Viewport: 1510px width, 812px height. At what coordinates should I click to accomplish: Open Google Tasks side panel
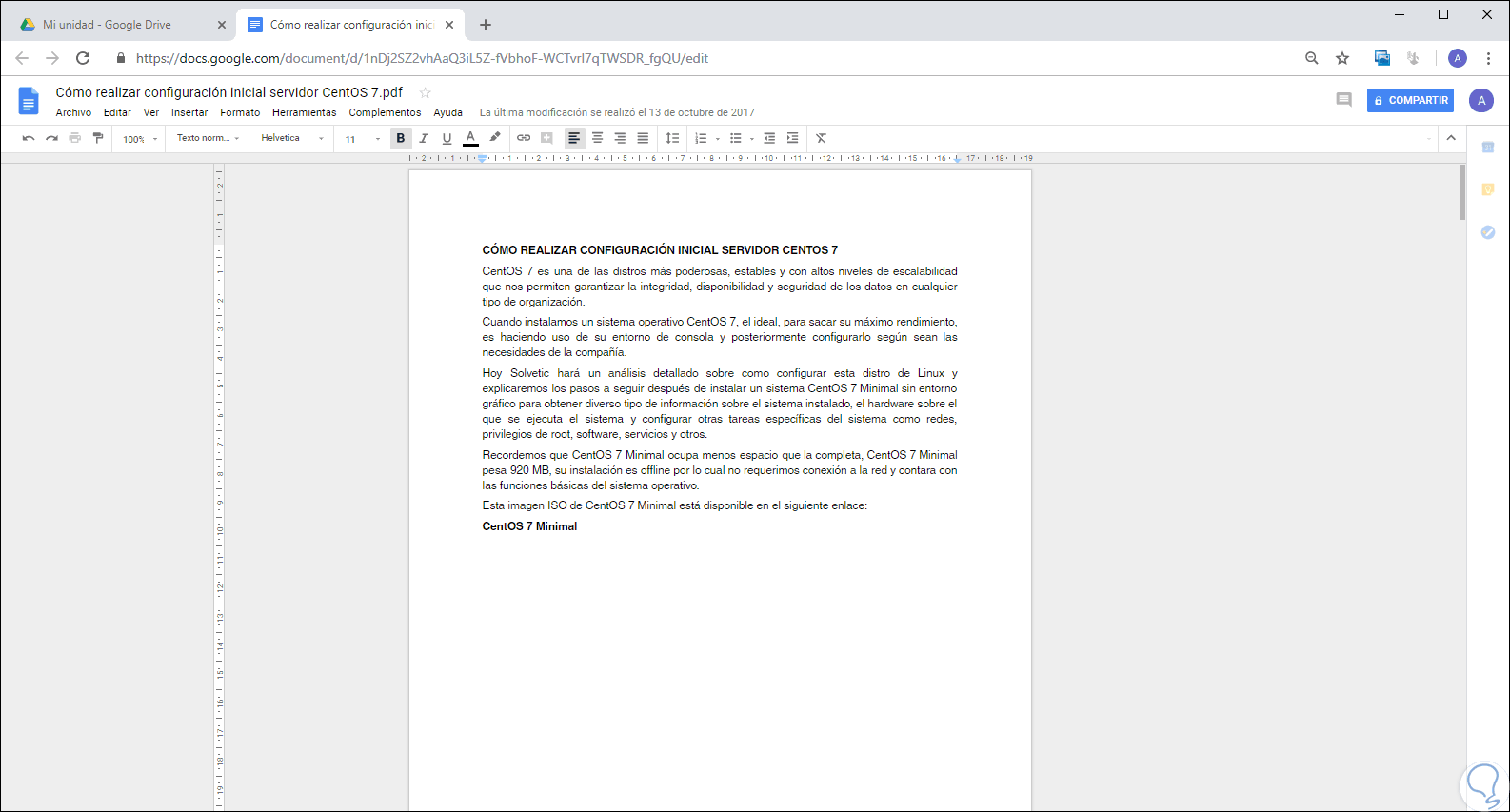pyautogui.click(x=1488, y=232)
